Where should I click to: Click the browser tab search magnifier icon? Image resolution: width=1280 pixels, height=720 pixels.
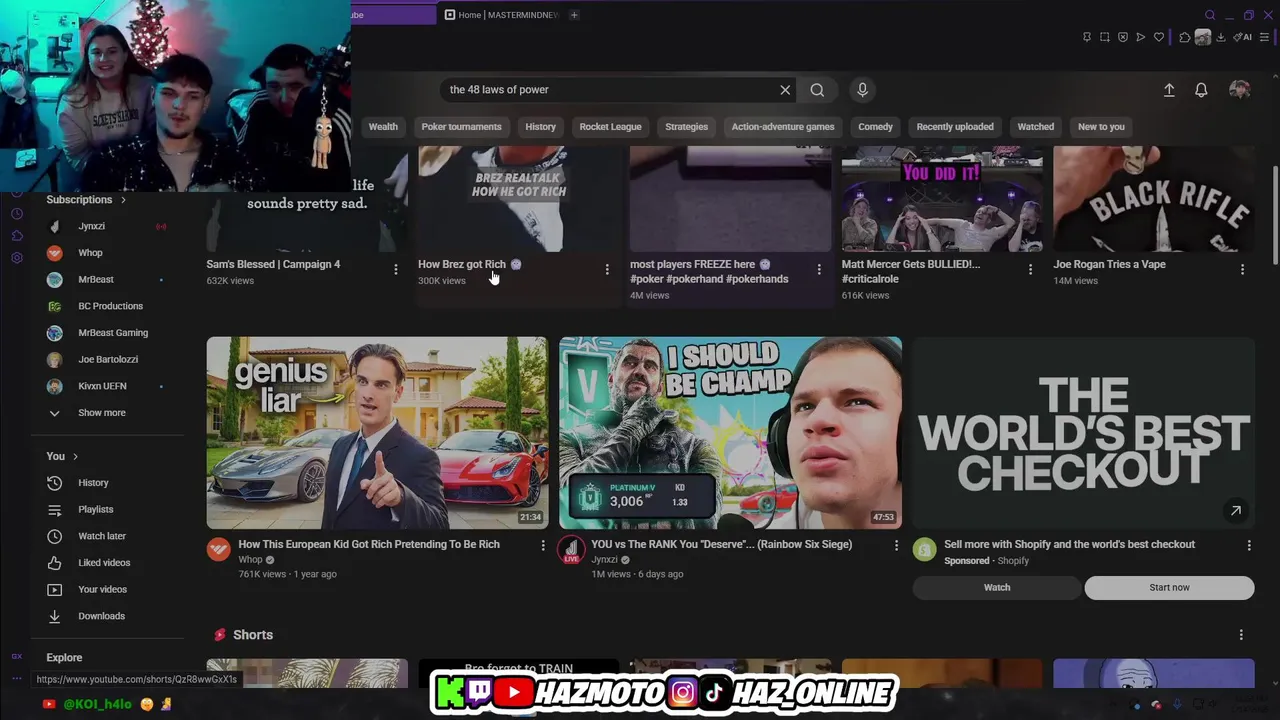click(x=1210, y=15)
